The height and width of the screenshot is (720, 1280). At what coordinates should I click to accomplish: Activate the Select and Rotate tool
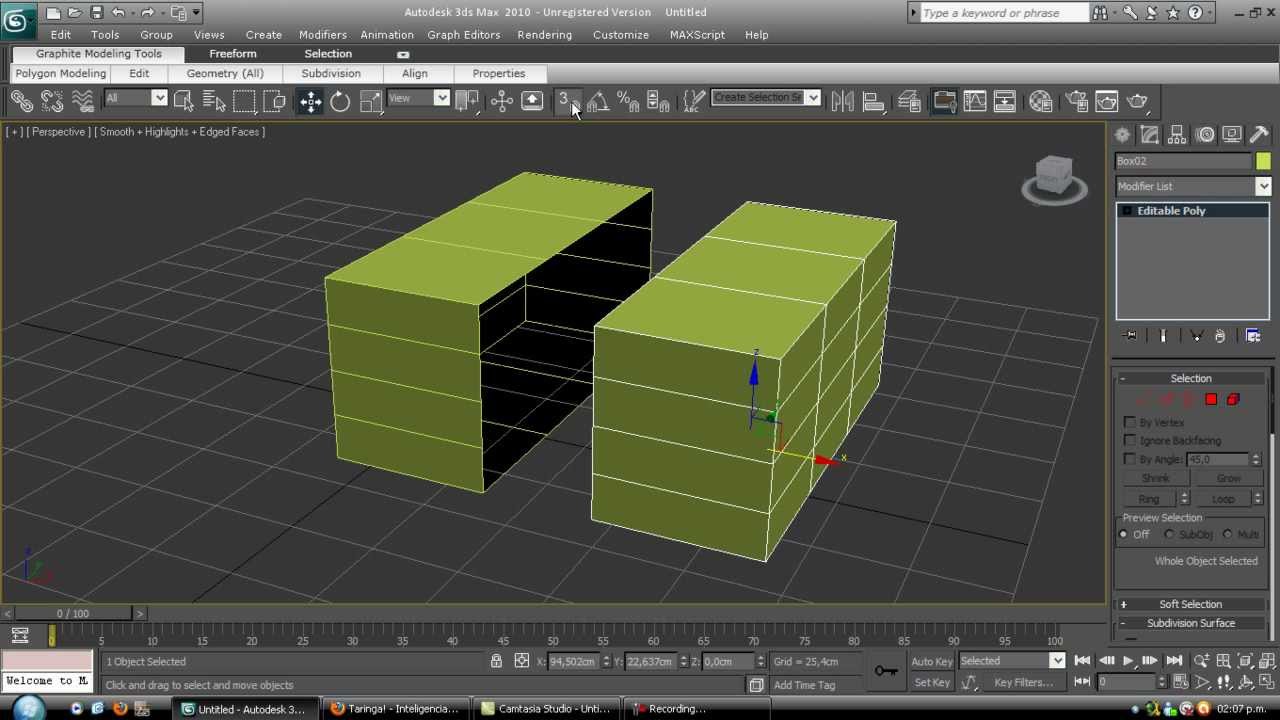tap(340, 101)
